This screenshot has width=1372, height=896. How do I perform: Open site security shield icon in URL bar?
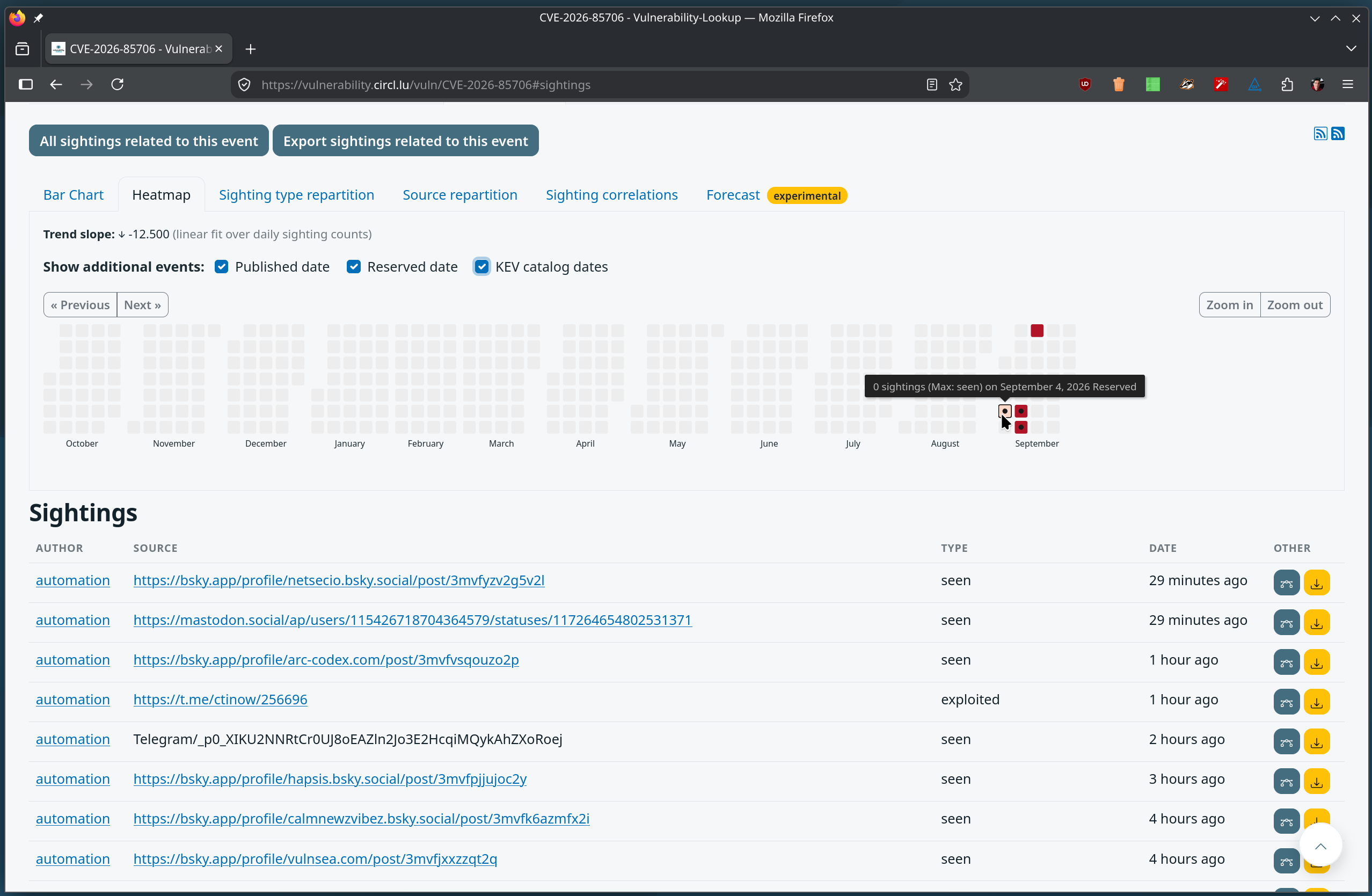click(244, 85)
